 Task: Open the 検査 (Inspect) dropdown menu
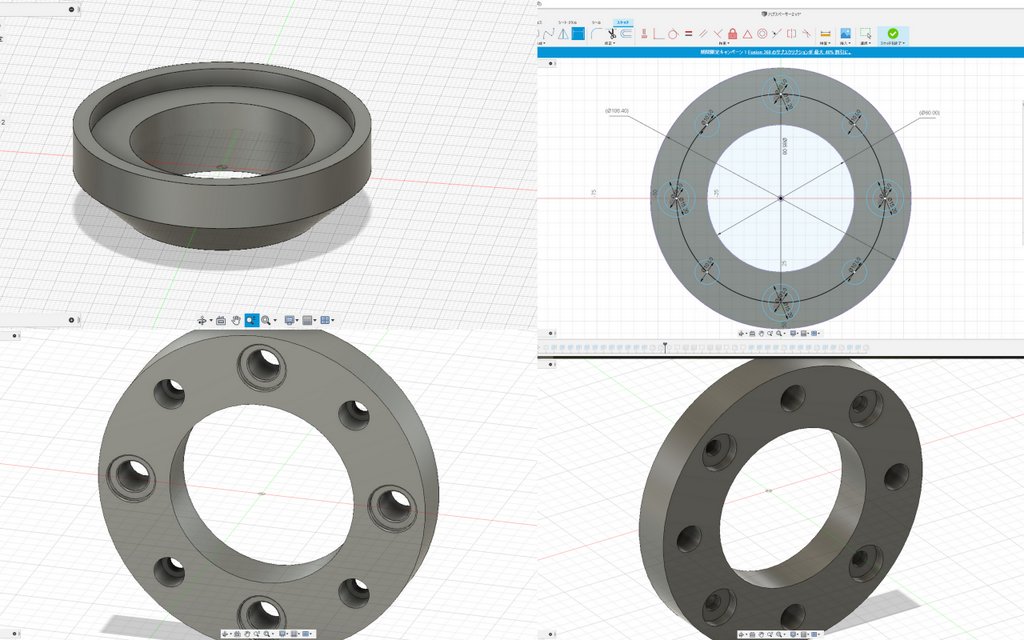[x=825, y=43]
